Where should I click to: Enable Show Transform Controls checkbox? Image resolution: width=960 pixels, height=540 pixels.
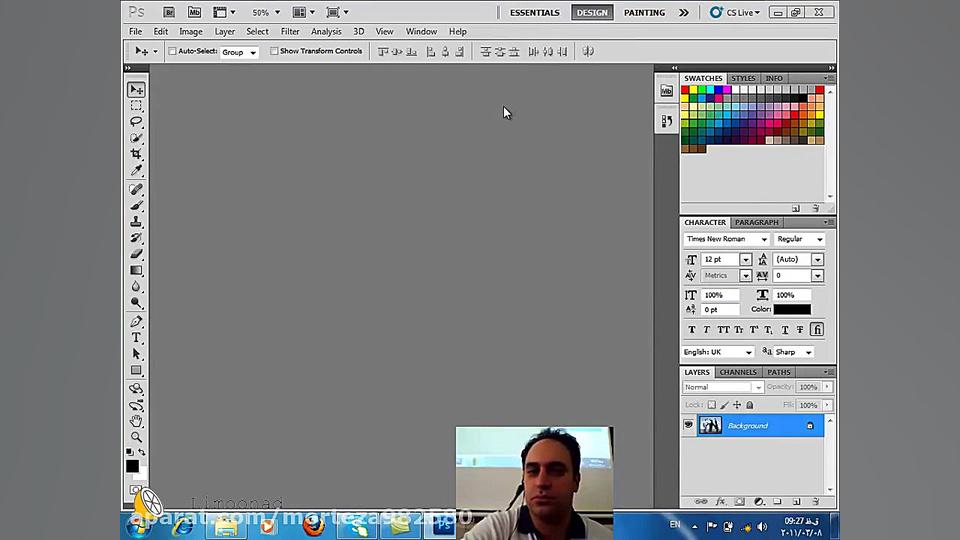(274, 51)
